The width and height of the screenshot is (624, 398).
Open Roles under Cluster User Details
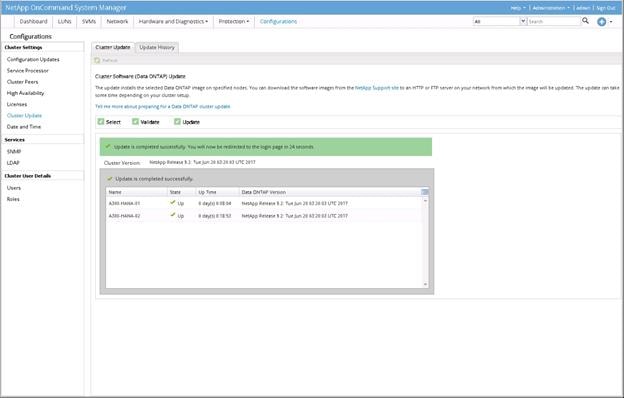(13, 199)
